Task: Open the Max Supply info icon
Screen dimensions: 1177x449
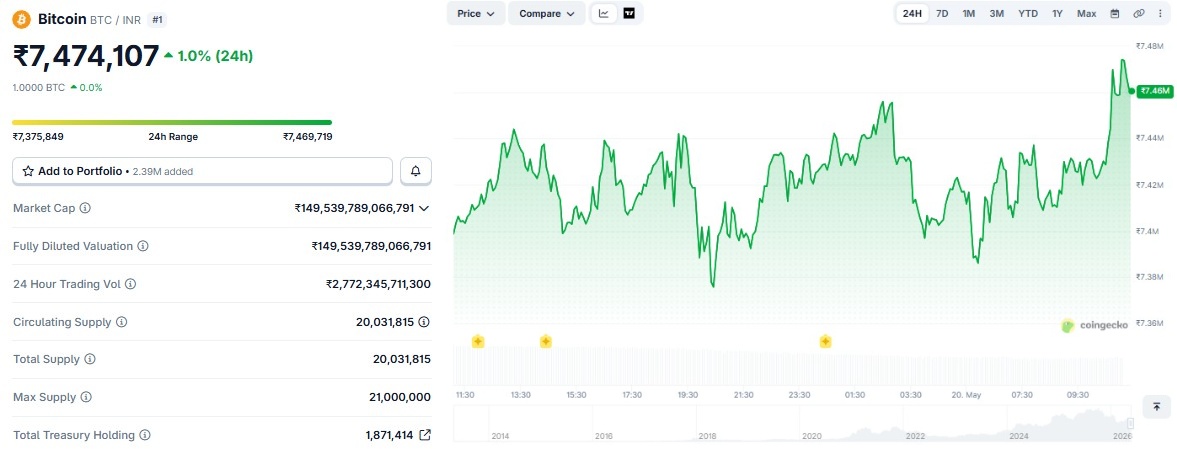Action: click(x=86, y=397)
